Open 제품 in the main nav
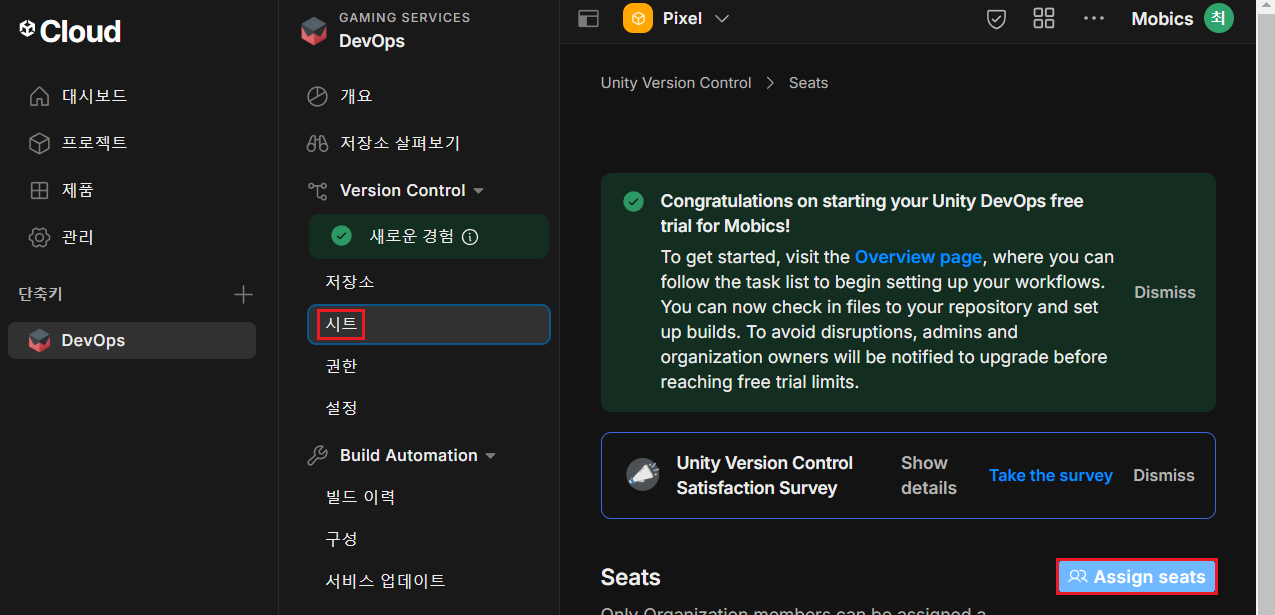 tap(78, 190)
